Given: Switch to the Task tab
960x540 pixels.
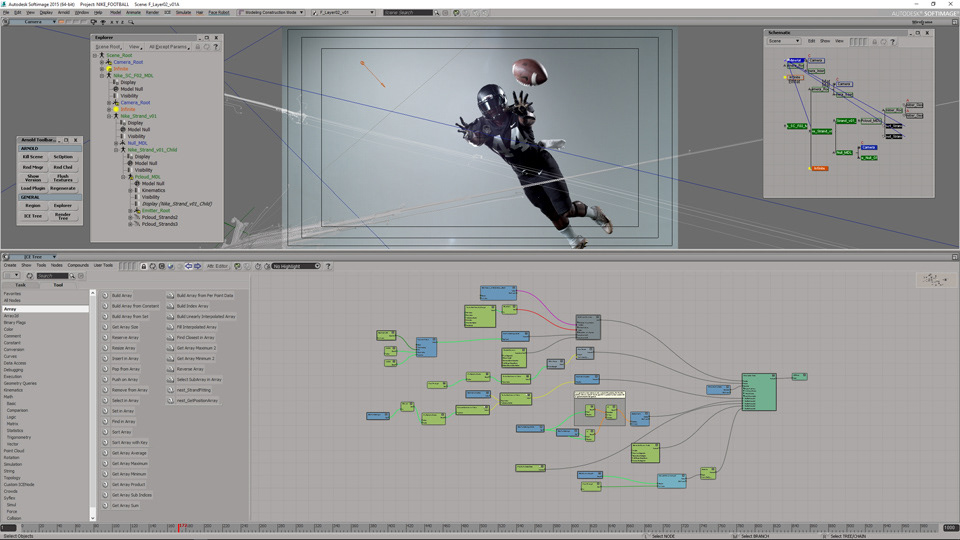Looking at the screenshot, I should tap(20, 285).
